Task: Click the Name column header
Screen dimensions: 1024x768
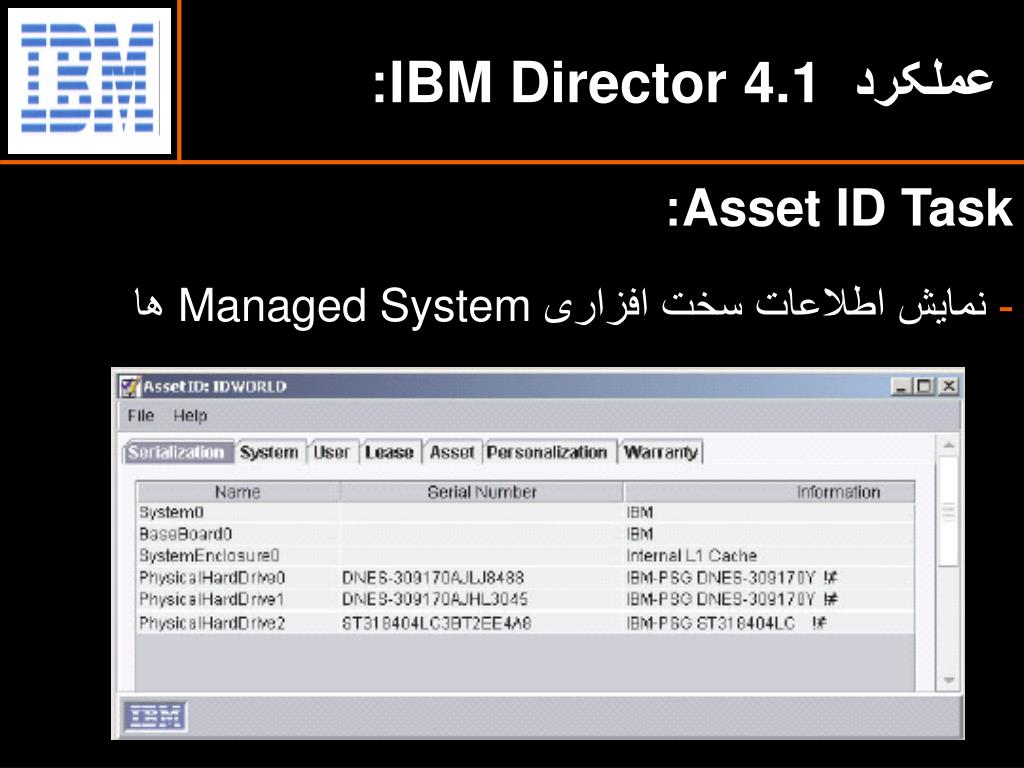Action: click(x=238, y=492)
